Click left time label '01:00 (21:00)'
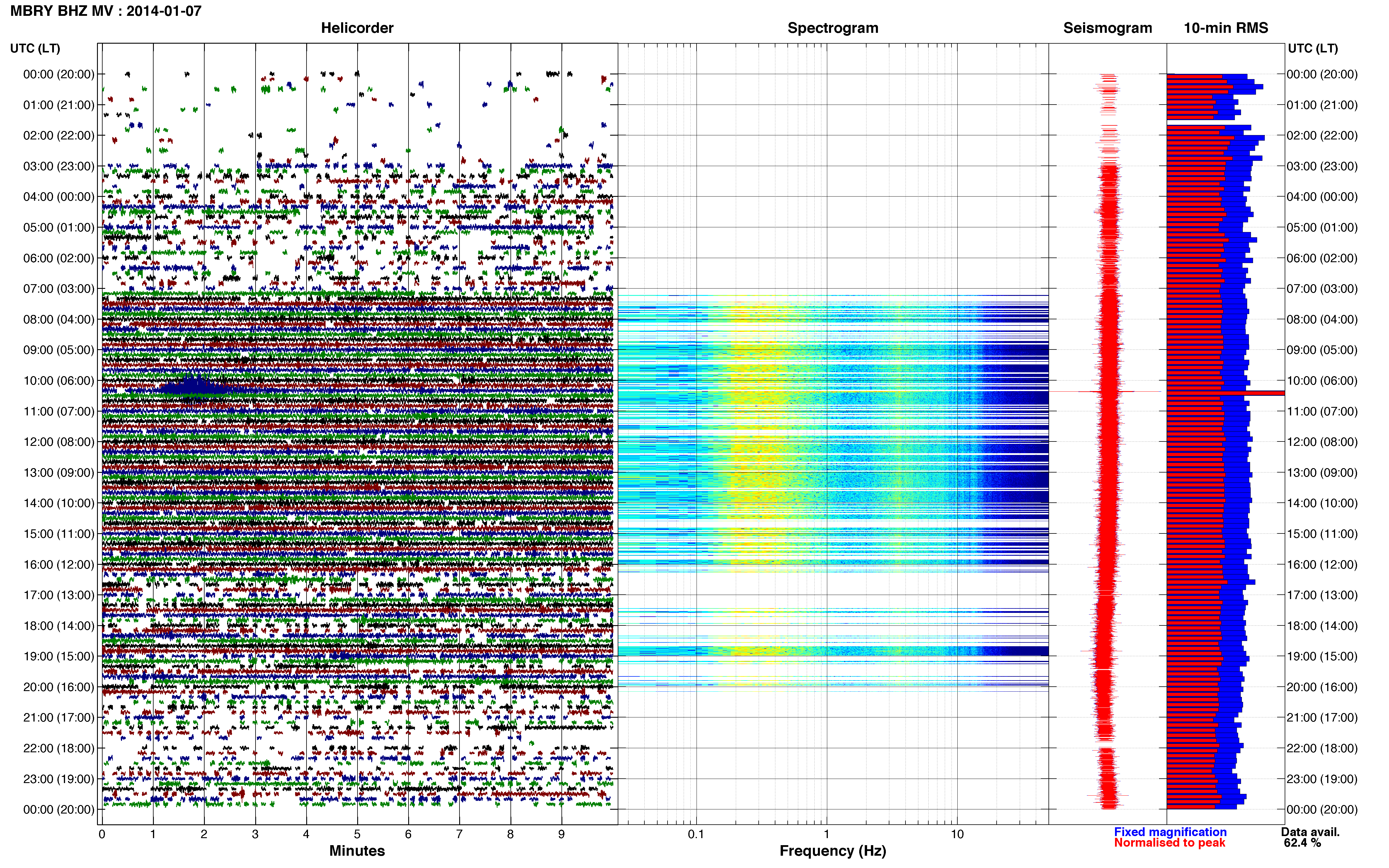1389x868 pixels. click(59, 105)
